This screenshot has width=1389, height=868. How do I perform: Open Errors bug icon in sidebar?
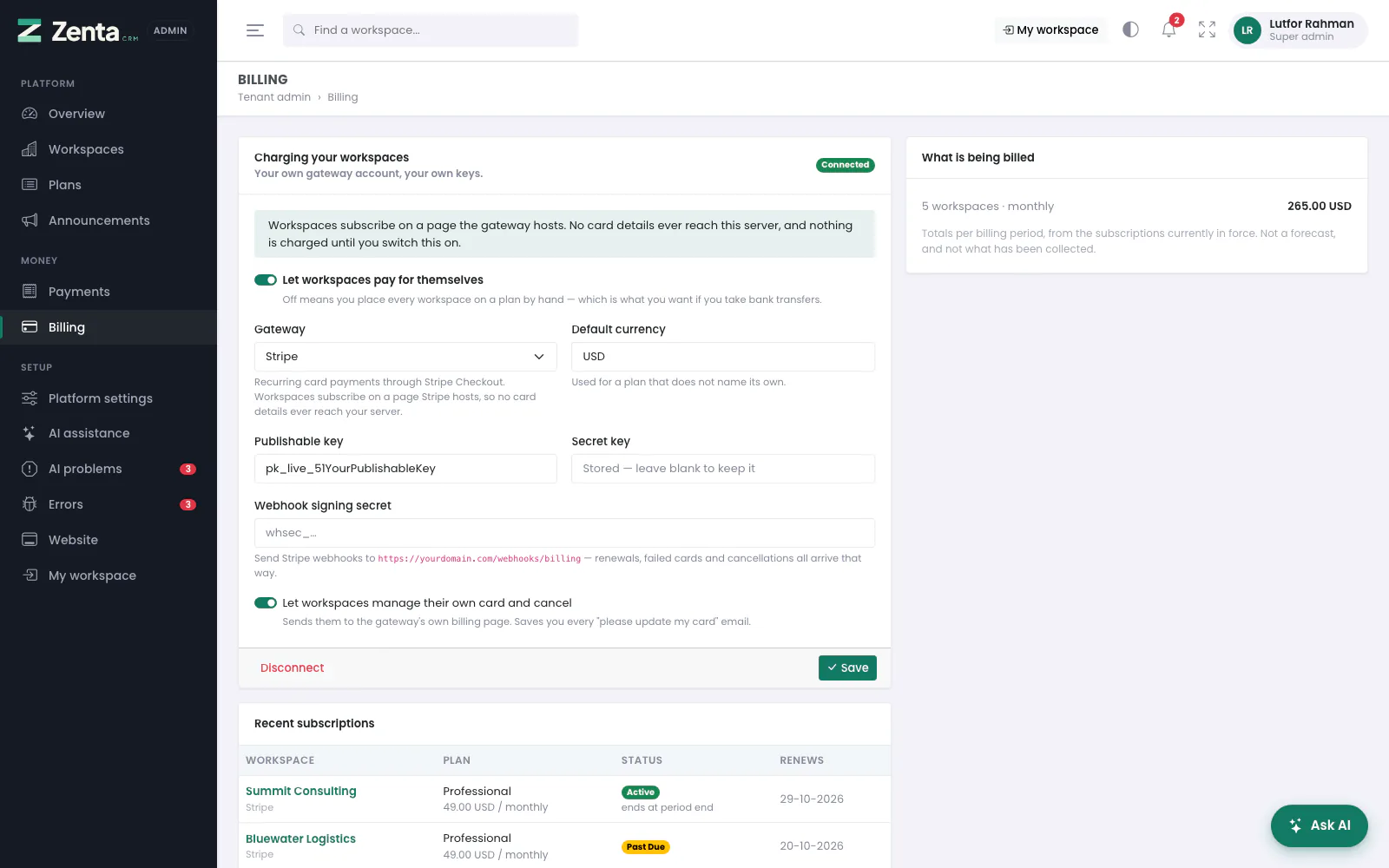(x=30, y=504)
